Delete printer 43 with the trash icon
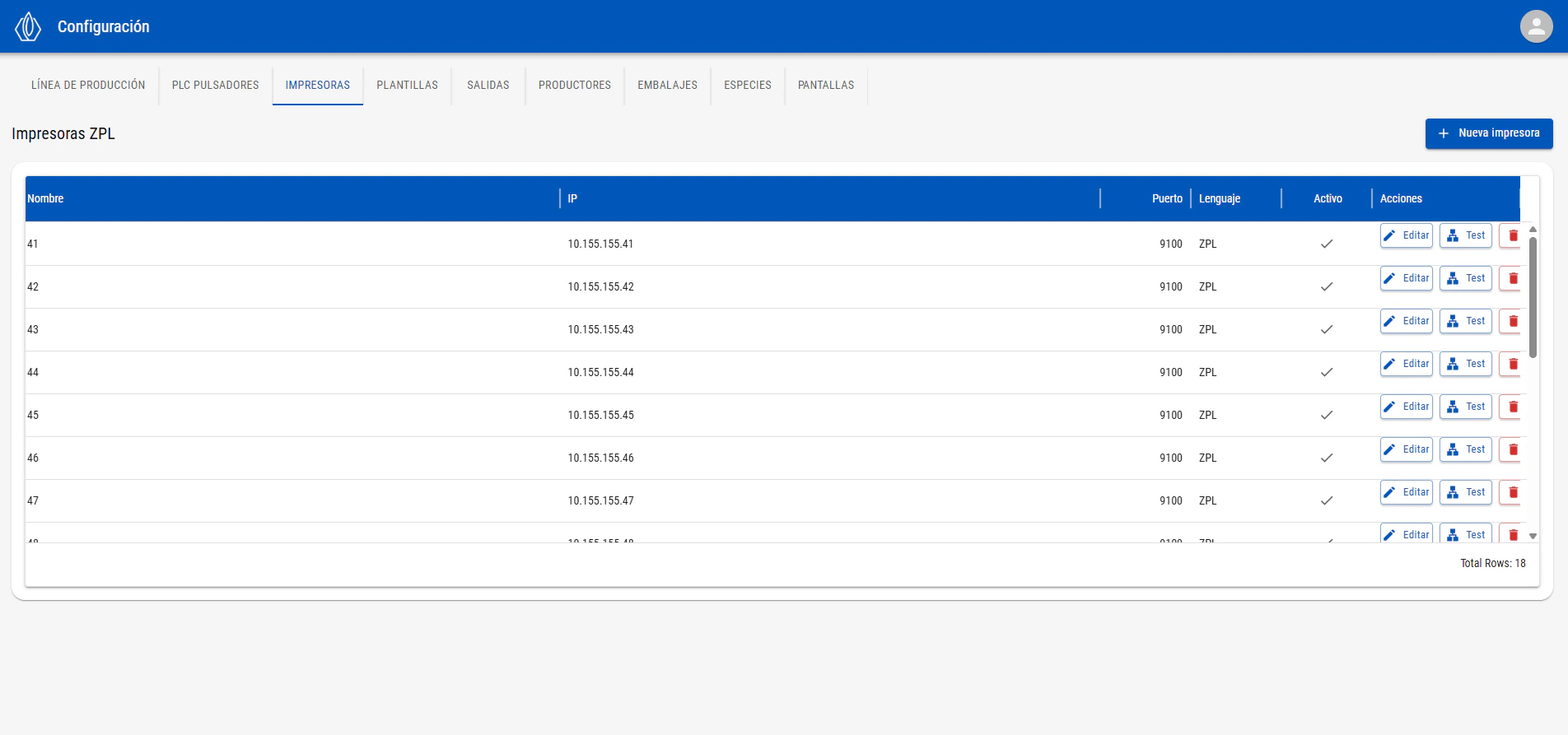The image size is (1568, 735). 1512,321
